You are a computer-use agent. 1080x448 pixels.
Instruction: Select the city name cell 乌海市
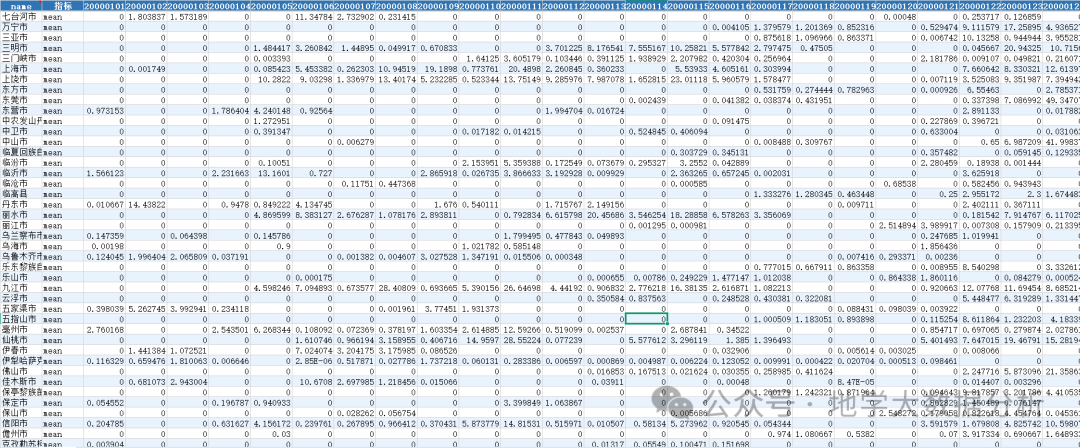[21, 245]
